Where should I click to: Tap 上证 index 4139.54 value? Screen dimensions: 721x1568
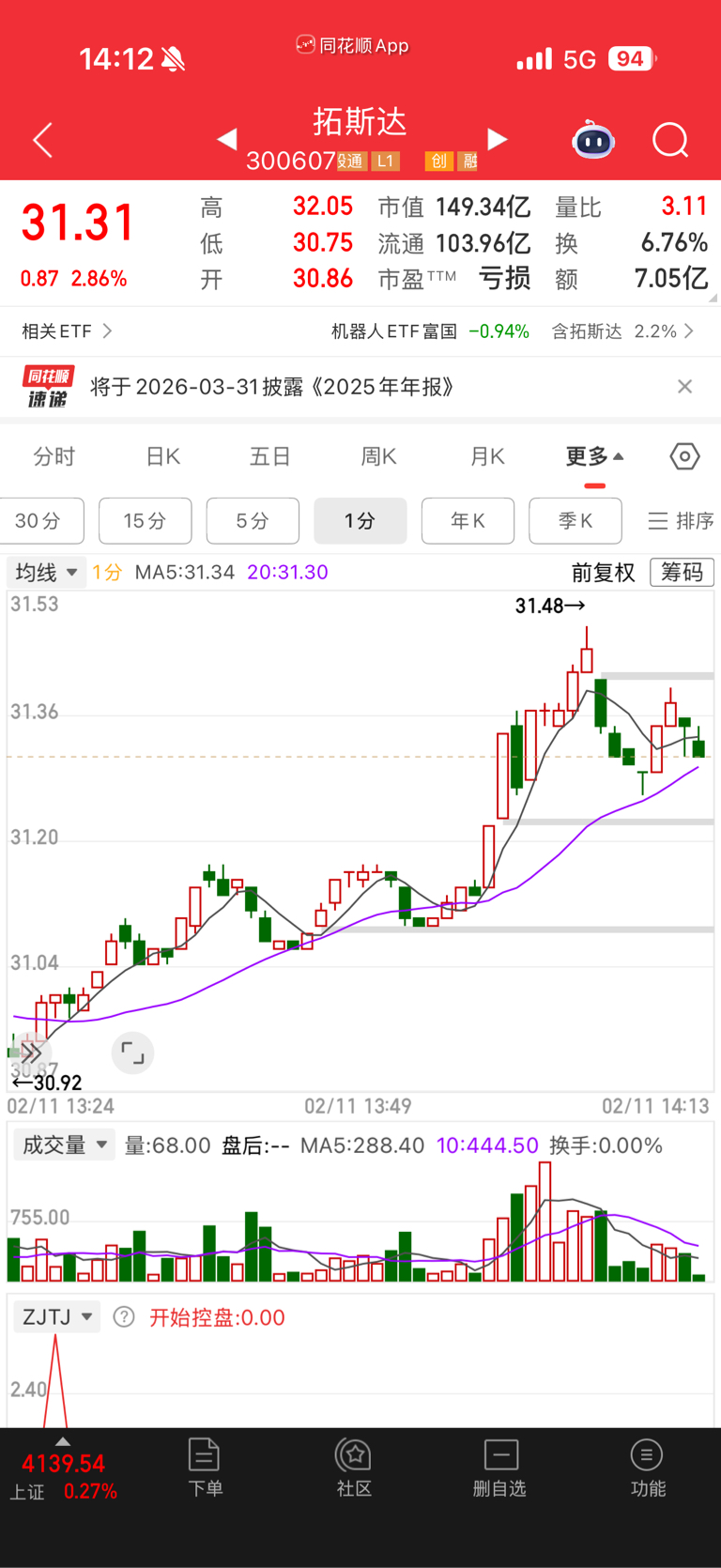(x=63, y=1464)
